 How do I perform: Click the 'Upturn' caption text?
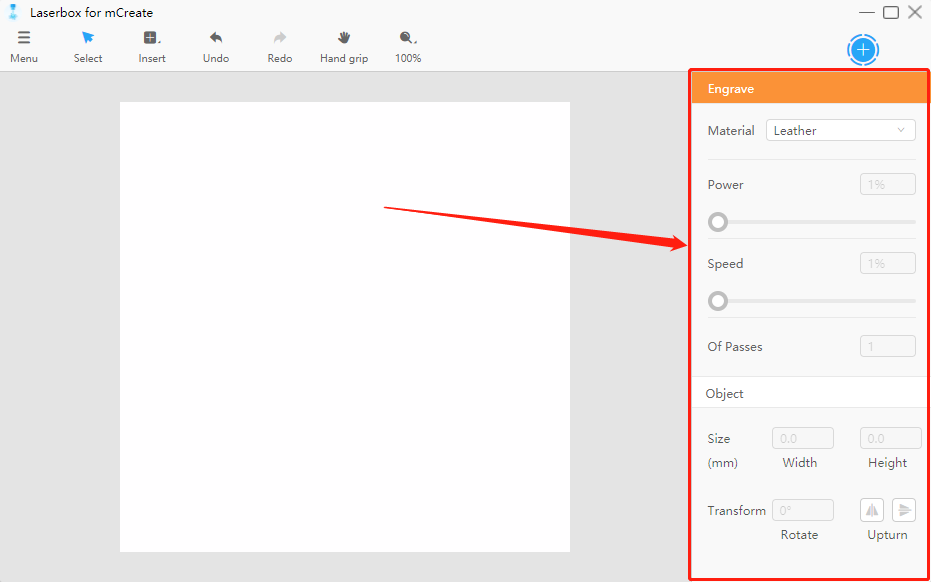click(887, 535)
